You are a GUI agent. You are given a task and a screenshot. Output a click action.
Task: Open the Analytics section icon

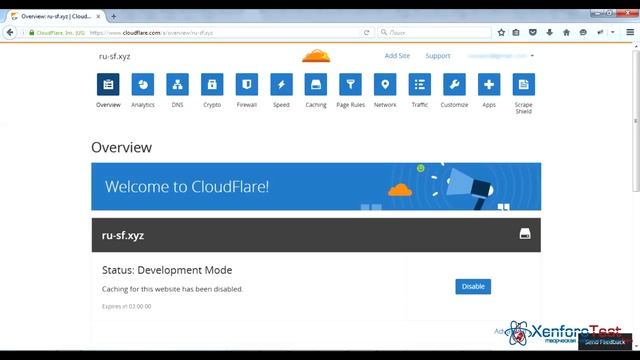pos(143,84)
